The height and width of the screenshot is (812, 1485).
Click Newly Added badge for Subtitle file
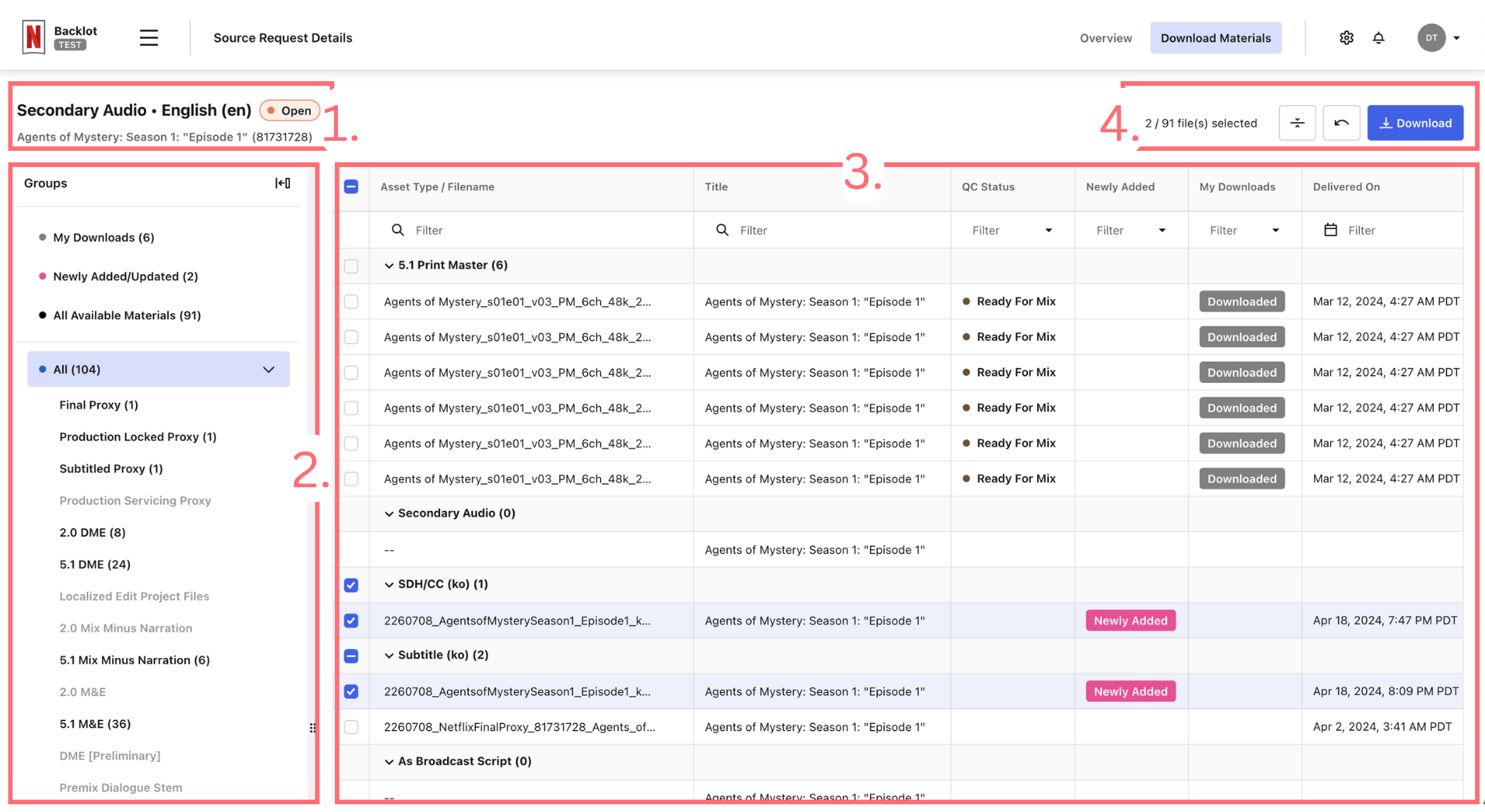tap(1131, 692)
